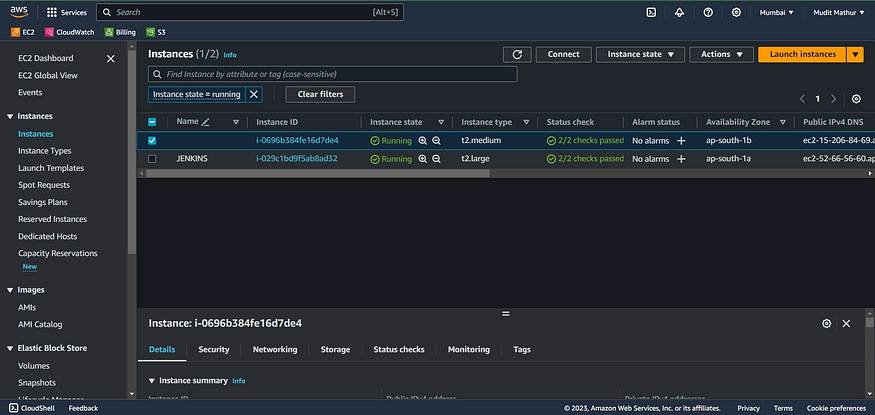The image size is (875, 415).
Task: Open Feedback in footer
Action: (83, 408)
